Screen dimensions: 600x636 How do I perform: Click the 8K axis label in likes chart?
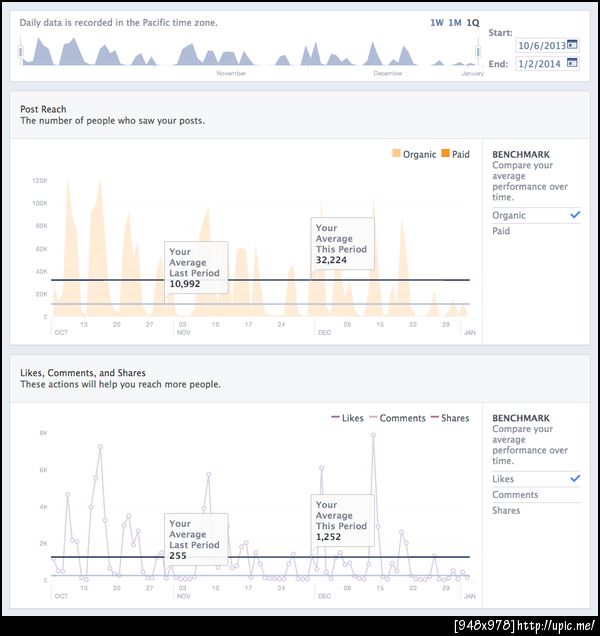coord(43,433)
